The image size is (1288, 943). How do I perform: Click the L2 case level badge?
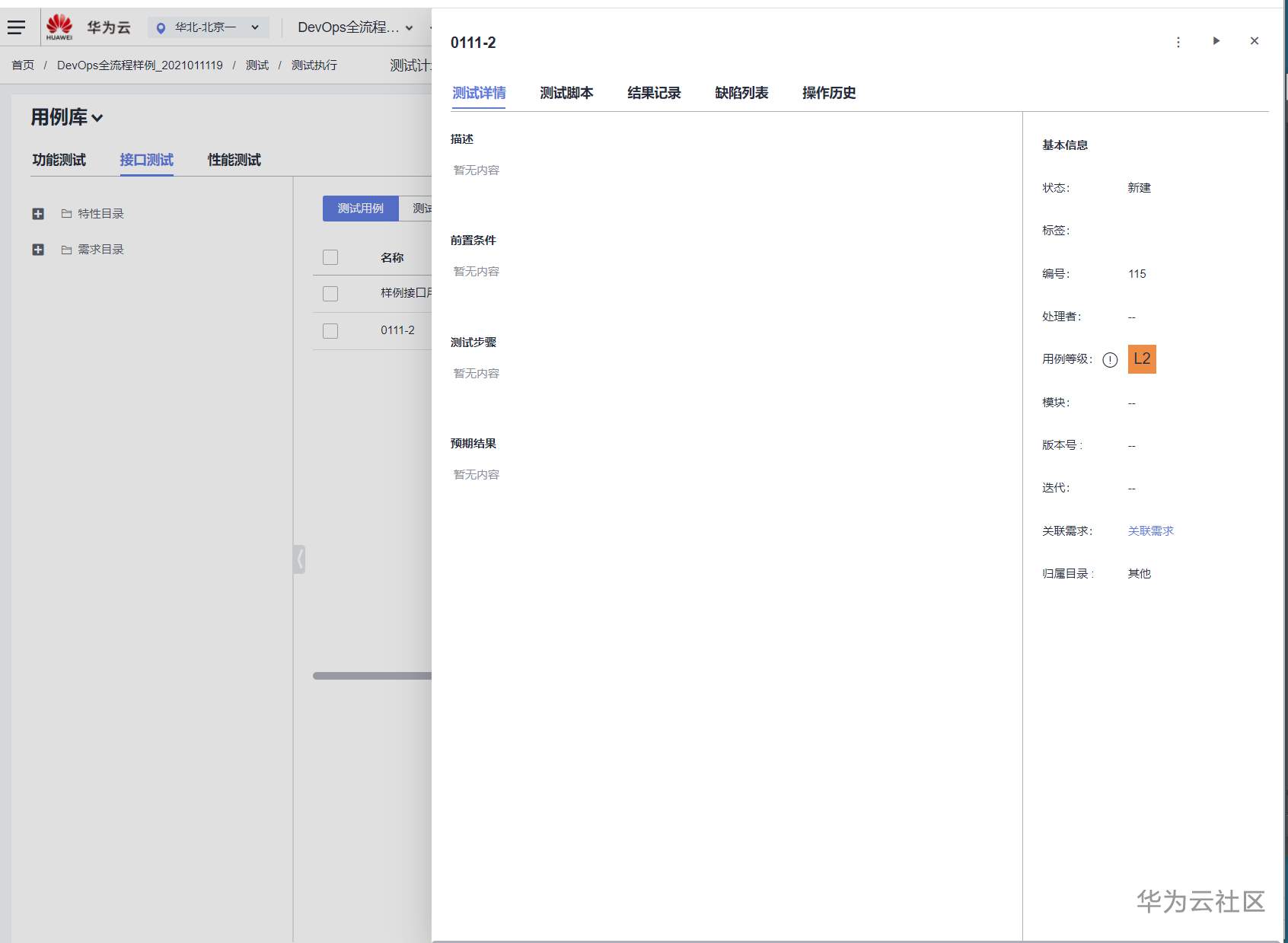[1142, 359]
